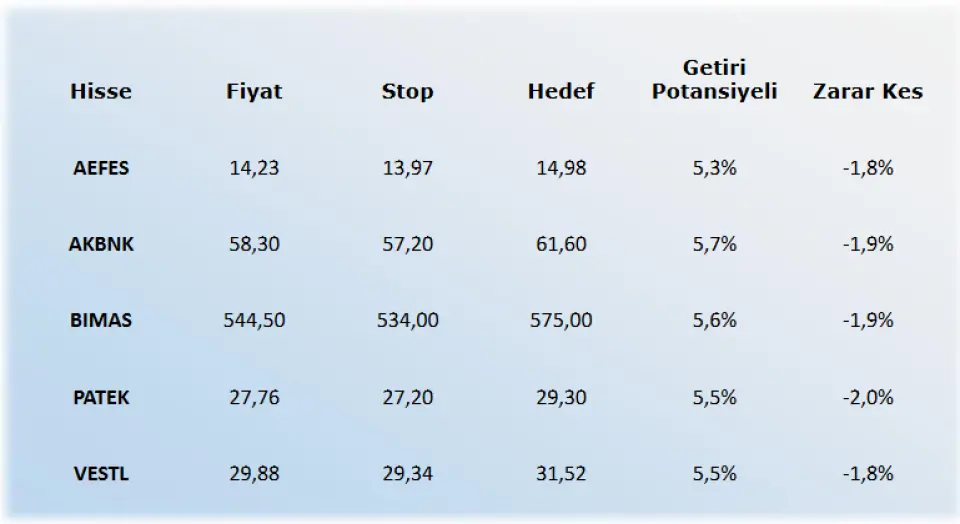Select the BIMAS stock name
The image size is (960, 524).
coord(101,321)
